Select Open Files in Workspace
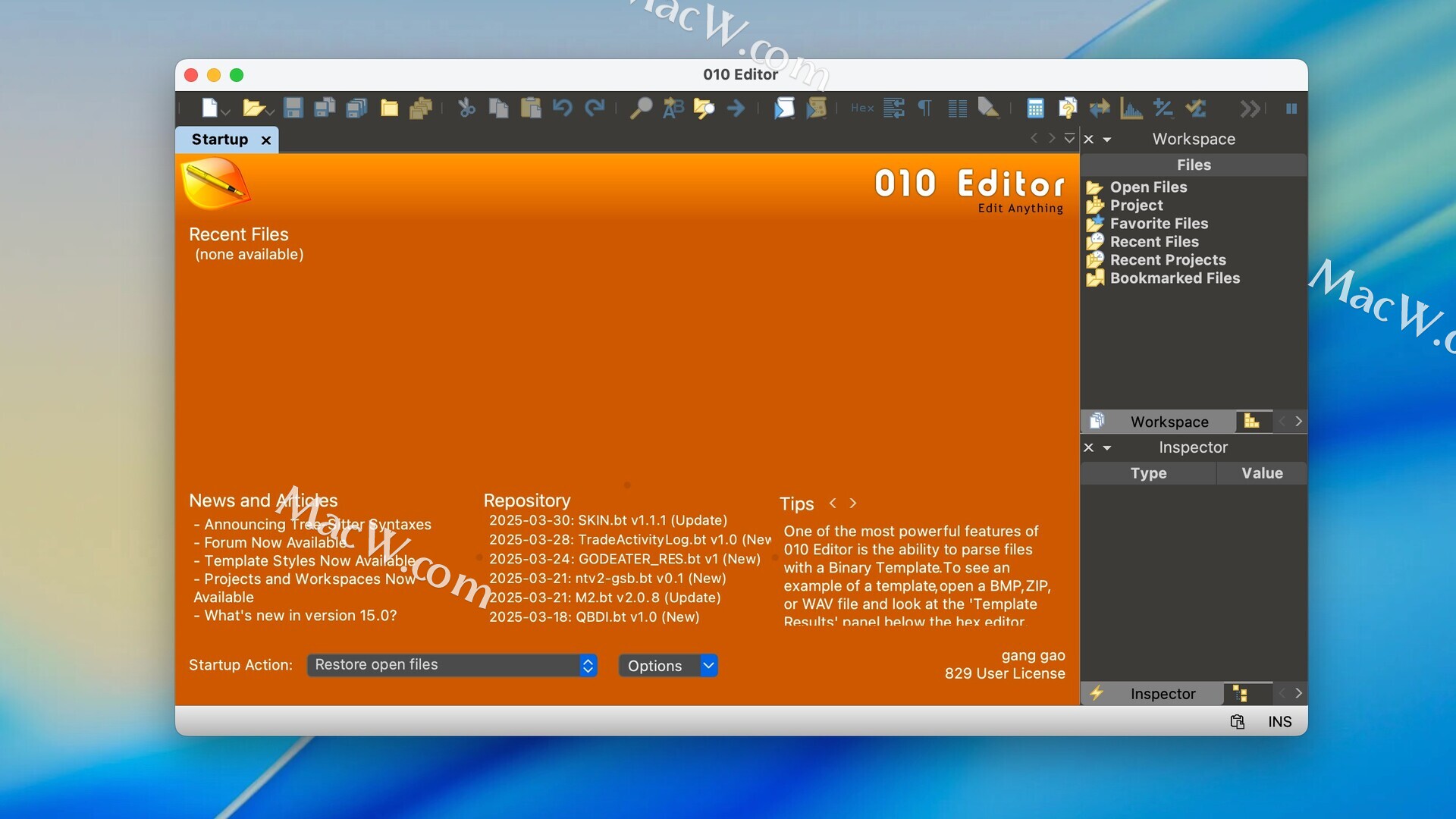The image size is (1456, 819). coord(1148,187)
